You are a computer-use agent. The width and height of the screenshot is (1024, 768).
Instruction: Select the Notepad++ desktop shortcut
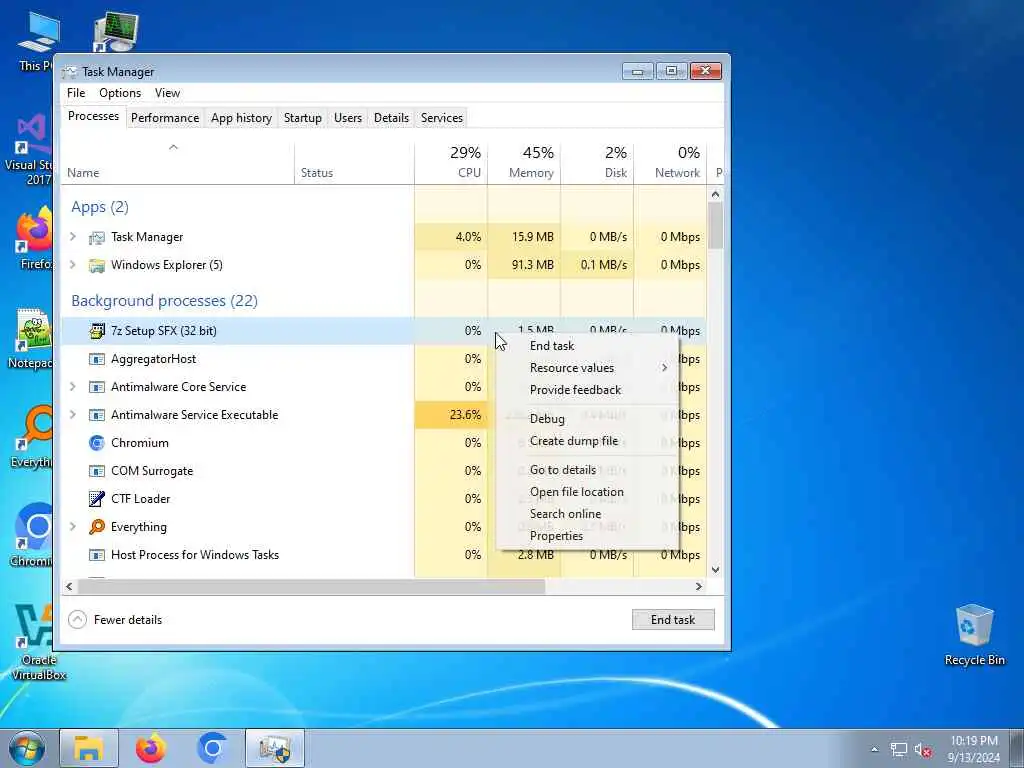point(31,338)
